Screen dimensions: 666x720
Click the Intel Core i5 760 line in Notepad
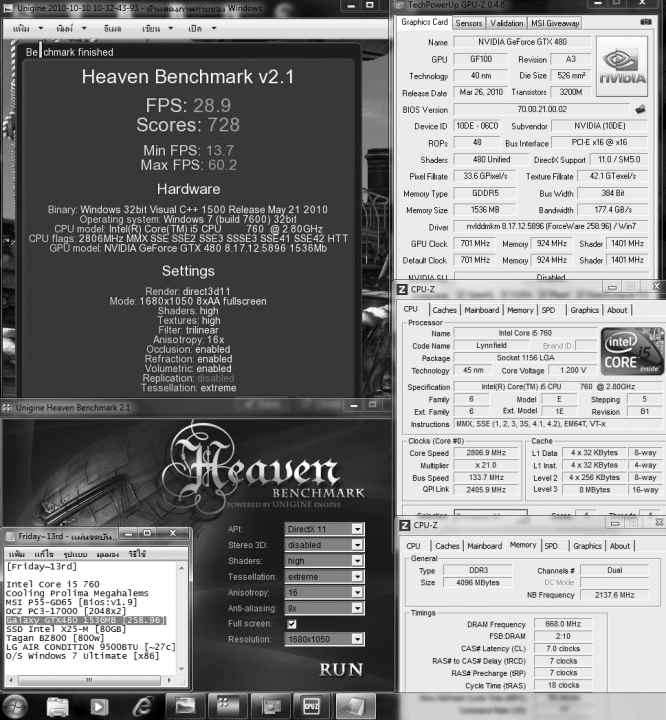pos(53,584)
